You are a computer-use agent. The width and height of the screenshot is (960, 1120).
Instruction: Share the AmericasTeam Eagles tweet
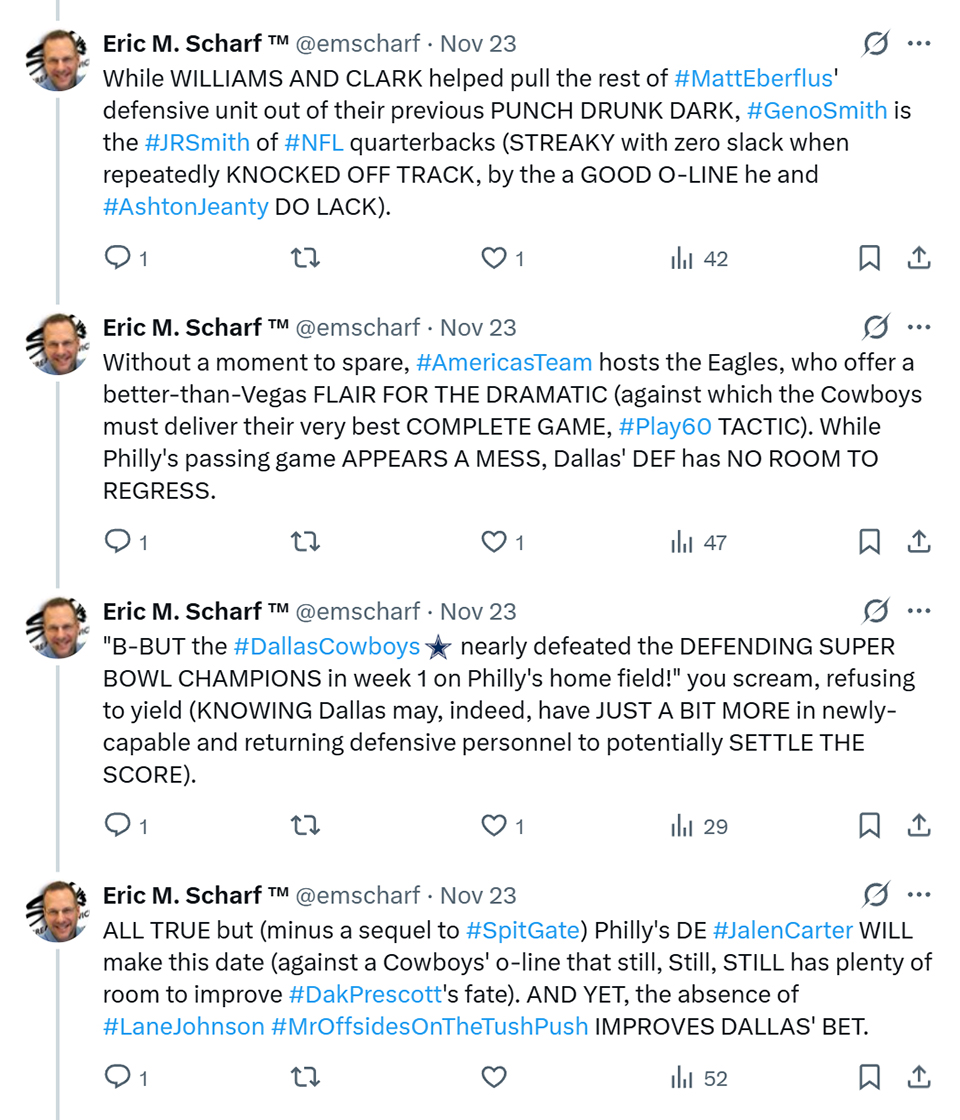pyautogui.click(x=919, y=543)
